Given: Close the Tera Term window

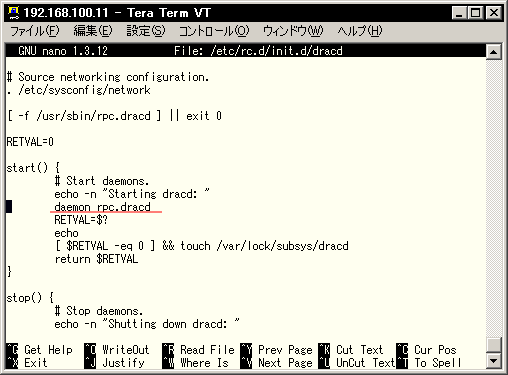Looking at the screenshot, I should pyautogui.click(x=494, y=13).
